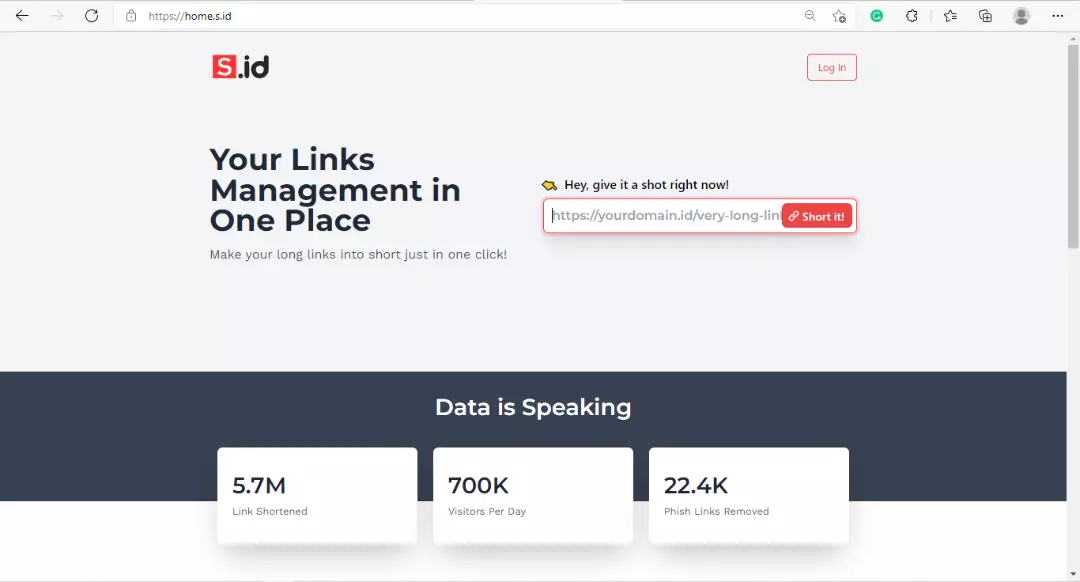Open the browser Settings and more menu
Image resolution: width=1080 pixels, height=582 pixels.
tap(1058, 16)
